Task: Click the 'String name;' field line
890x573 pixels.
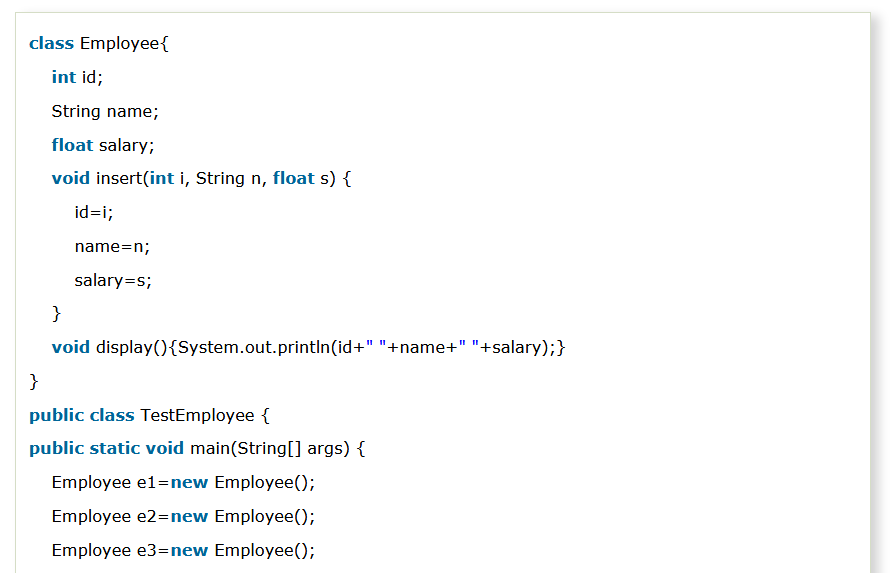Action: pos(105,111)
